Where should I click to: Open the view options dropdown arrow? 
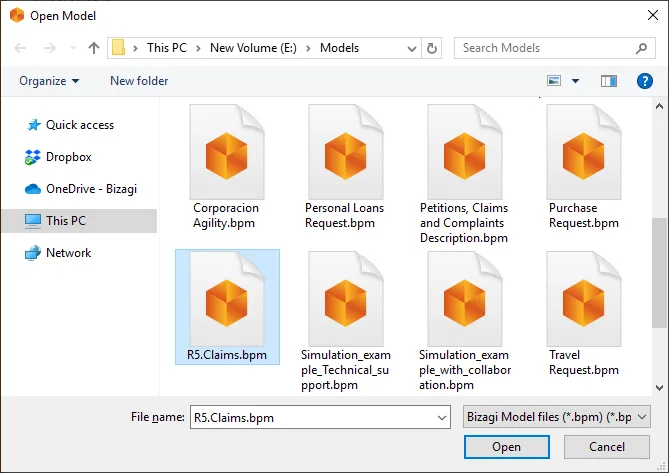576,81
